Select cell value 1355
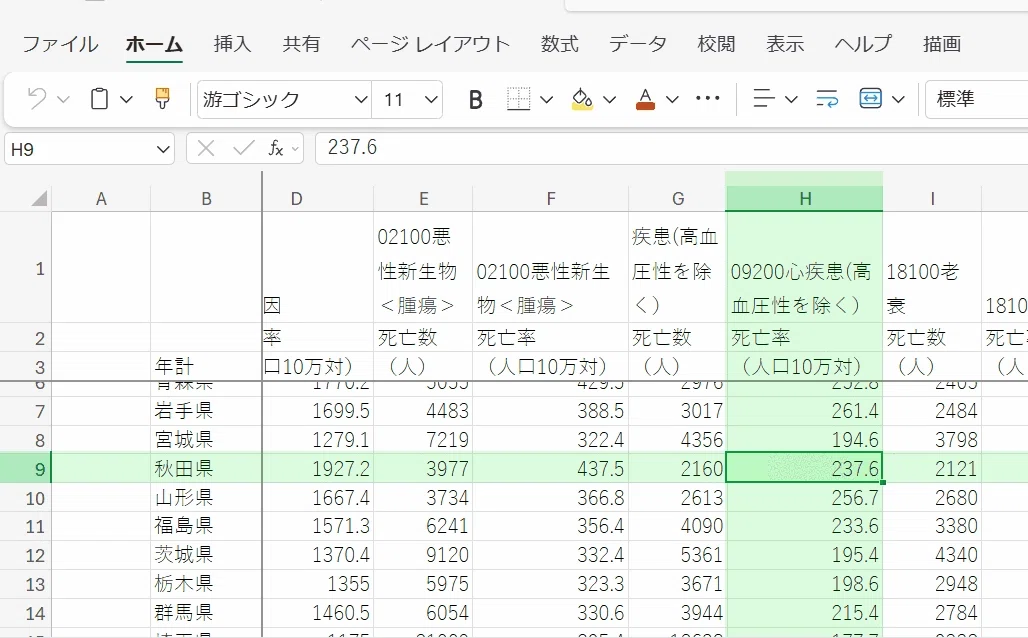This screenshot has height=638, width=1028. [x=318, y=584]
